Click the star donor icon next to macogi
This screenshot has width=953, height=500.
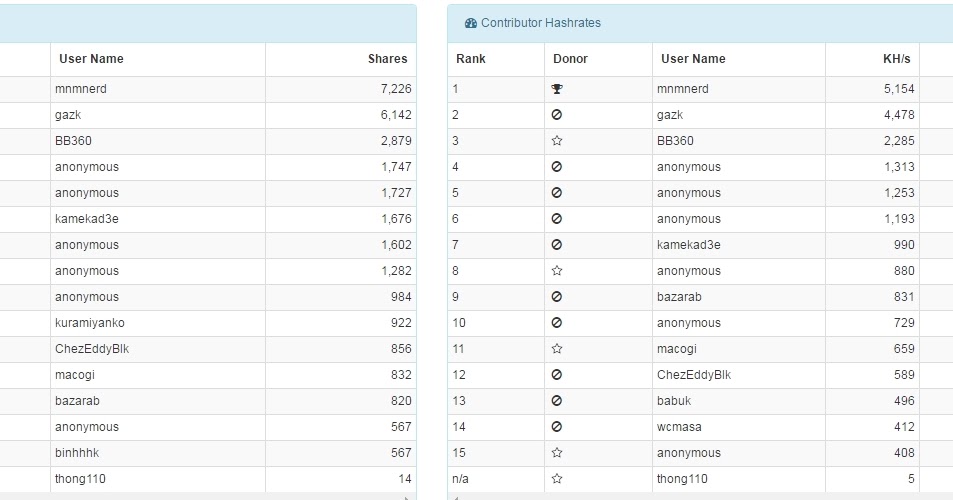(557, 349)
